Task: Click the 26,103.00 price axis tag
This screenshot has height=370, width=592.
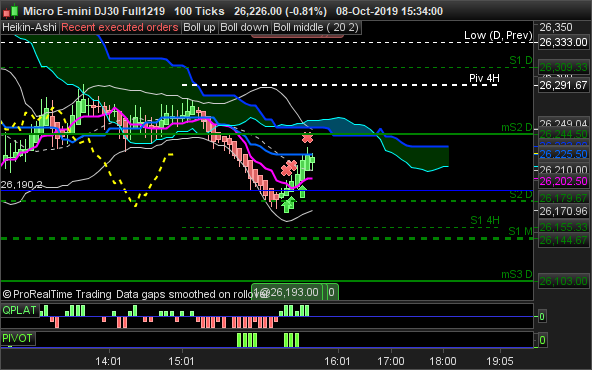Action: (563, 281)
